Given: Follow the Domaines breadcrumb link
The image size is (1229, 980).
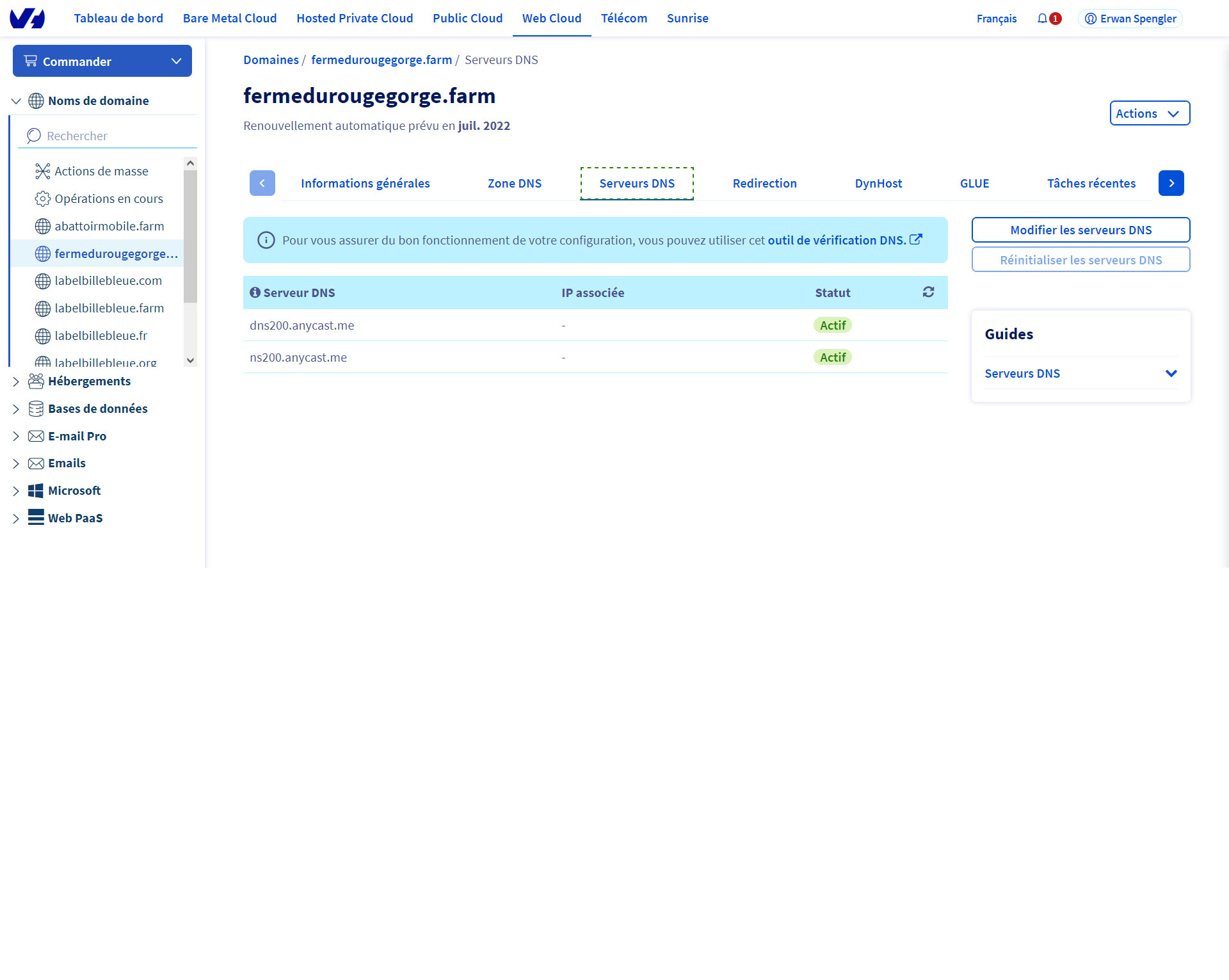Looking at the screenshot, I should [x=271, y=60].
